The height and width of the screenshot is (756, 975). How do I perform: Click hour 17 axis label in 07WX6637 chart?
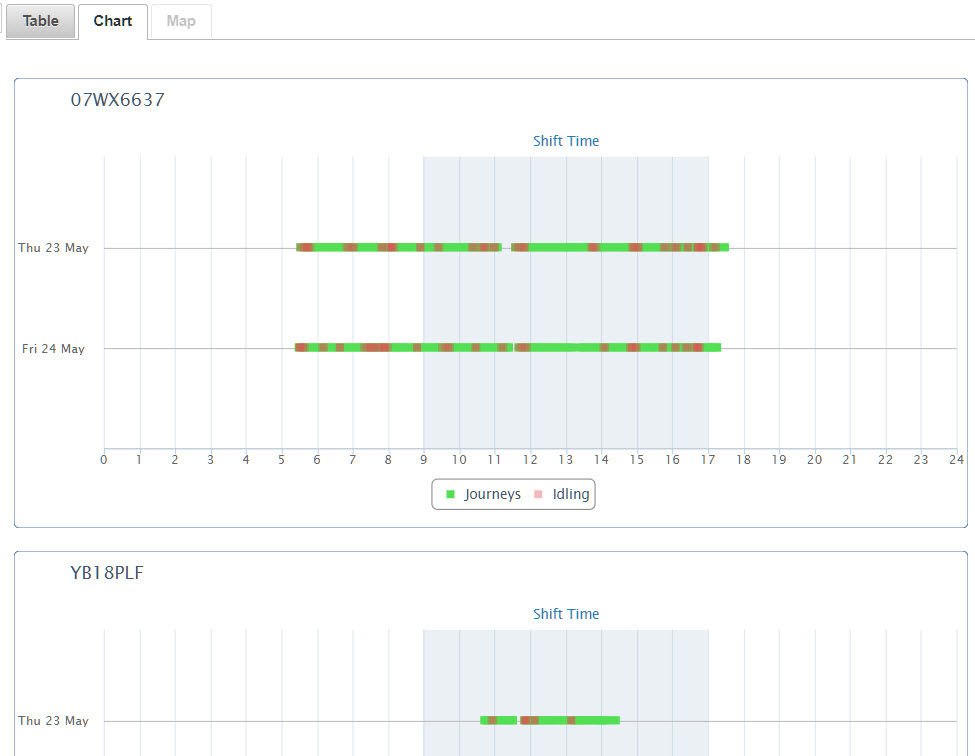pyautogui.click(x=708, y=460)
